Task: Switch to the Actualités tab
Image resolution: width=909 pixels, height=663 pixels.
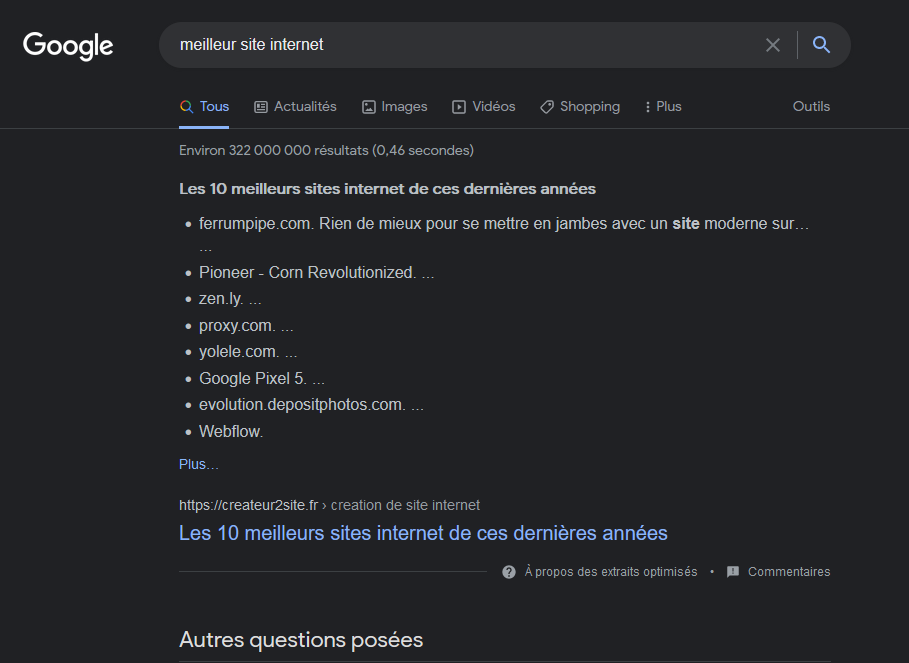Action: pyautogui.click(x=305, y=107)
